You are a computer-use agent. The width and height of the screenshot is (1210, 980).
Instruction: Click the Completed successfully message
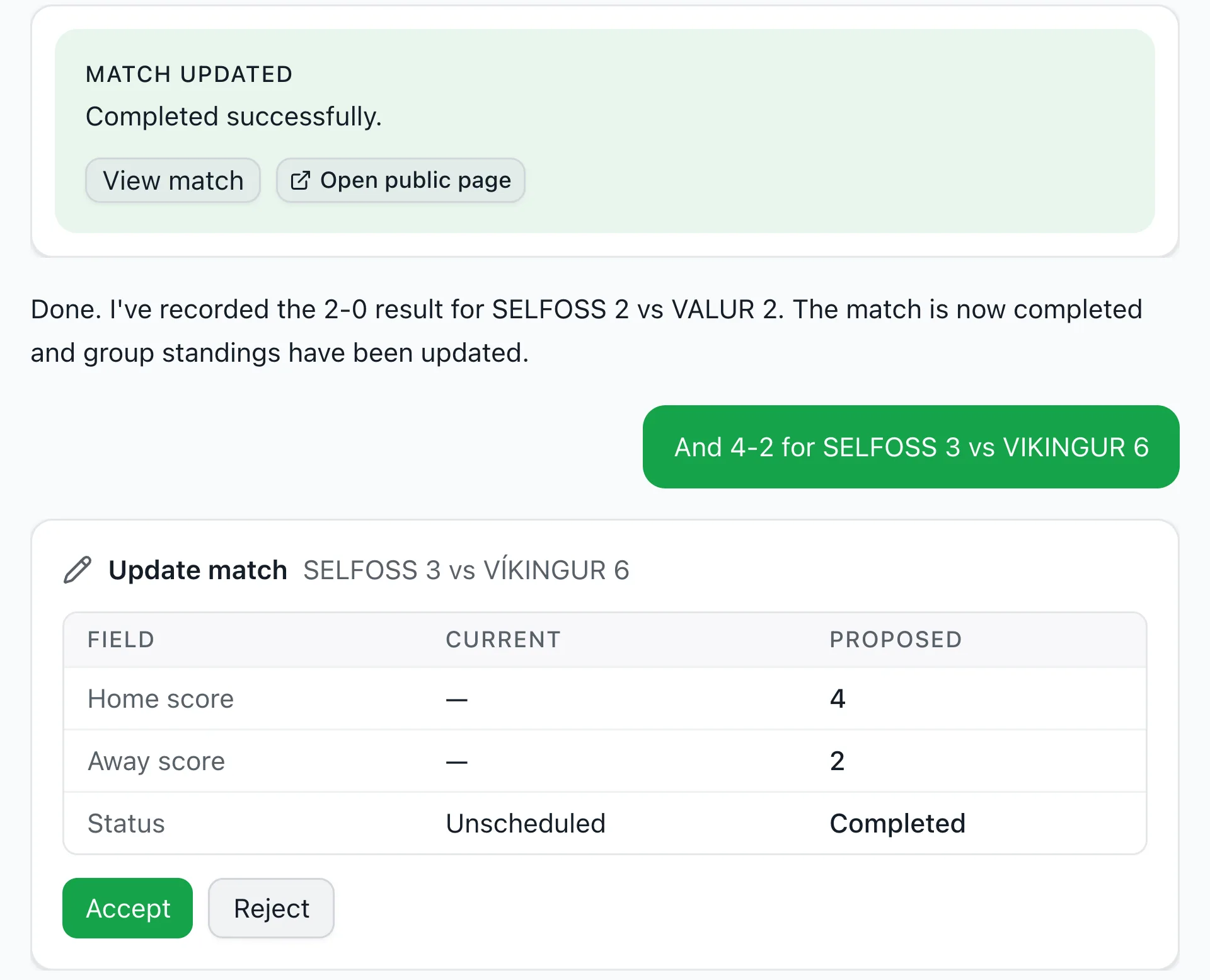234,117
